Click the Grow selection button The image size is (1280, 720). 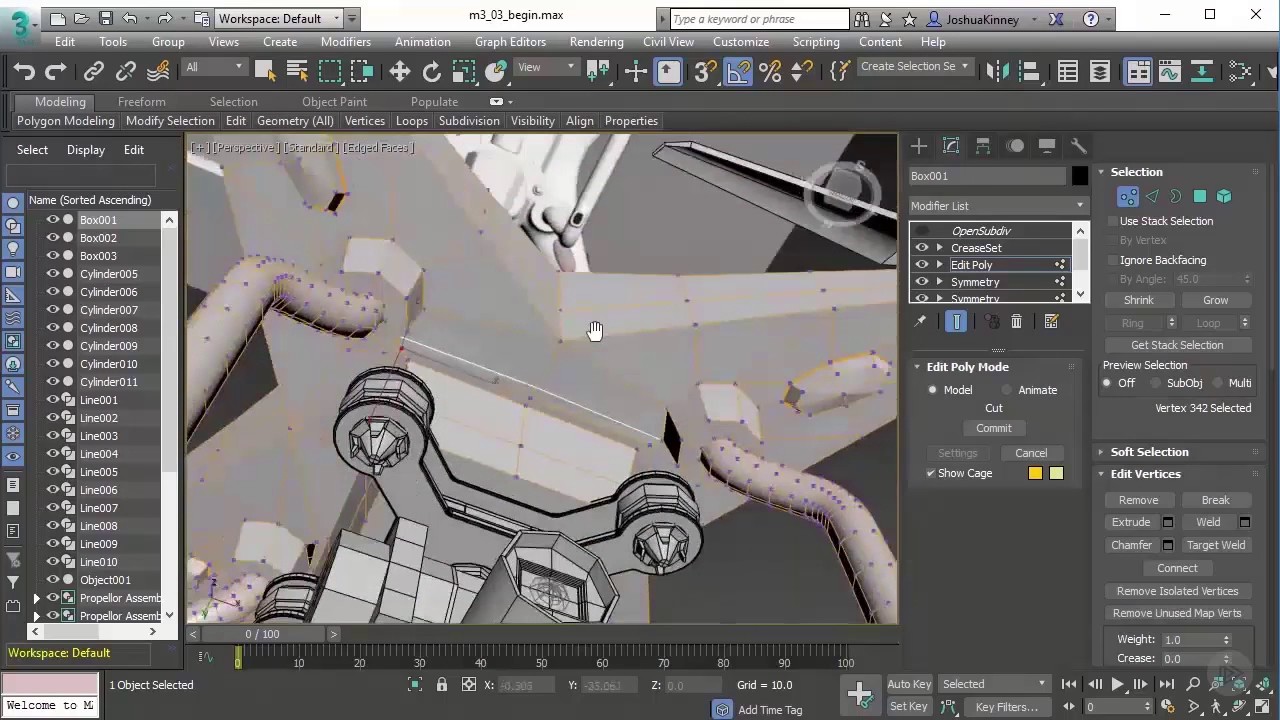(x=1215, y=300)
